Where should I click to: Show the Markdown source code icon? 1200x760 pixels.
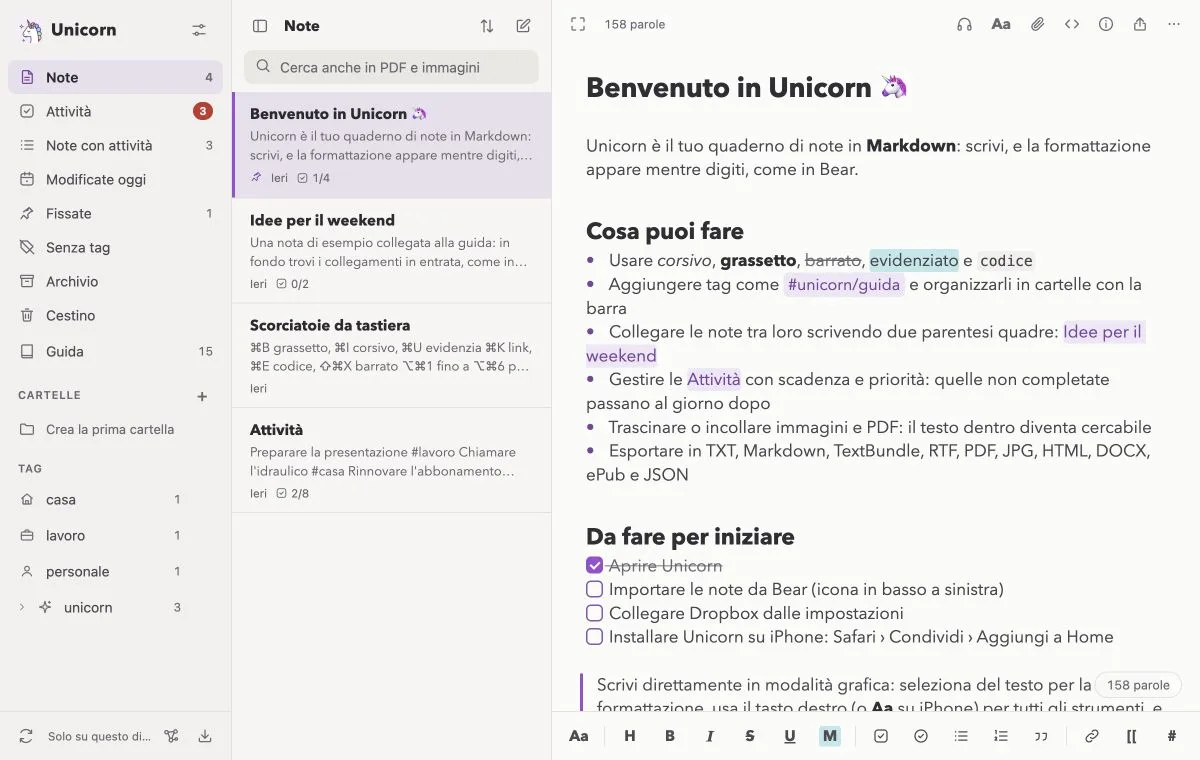point(1072,24)
